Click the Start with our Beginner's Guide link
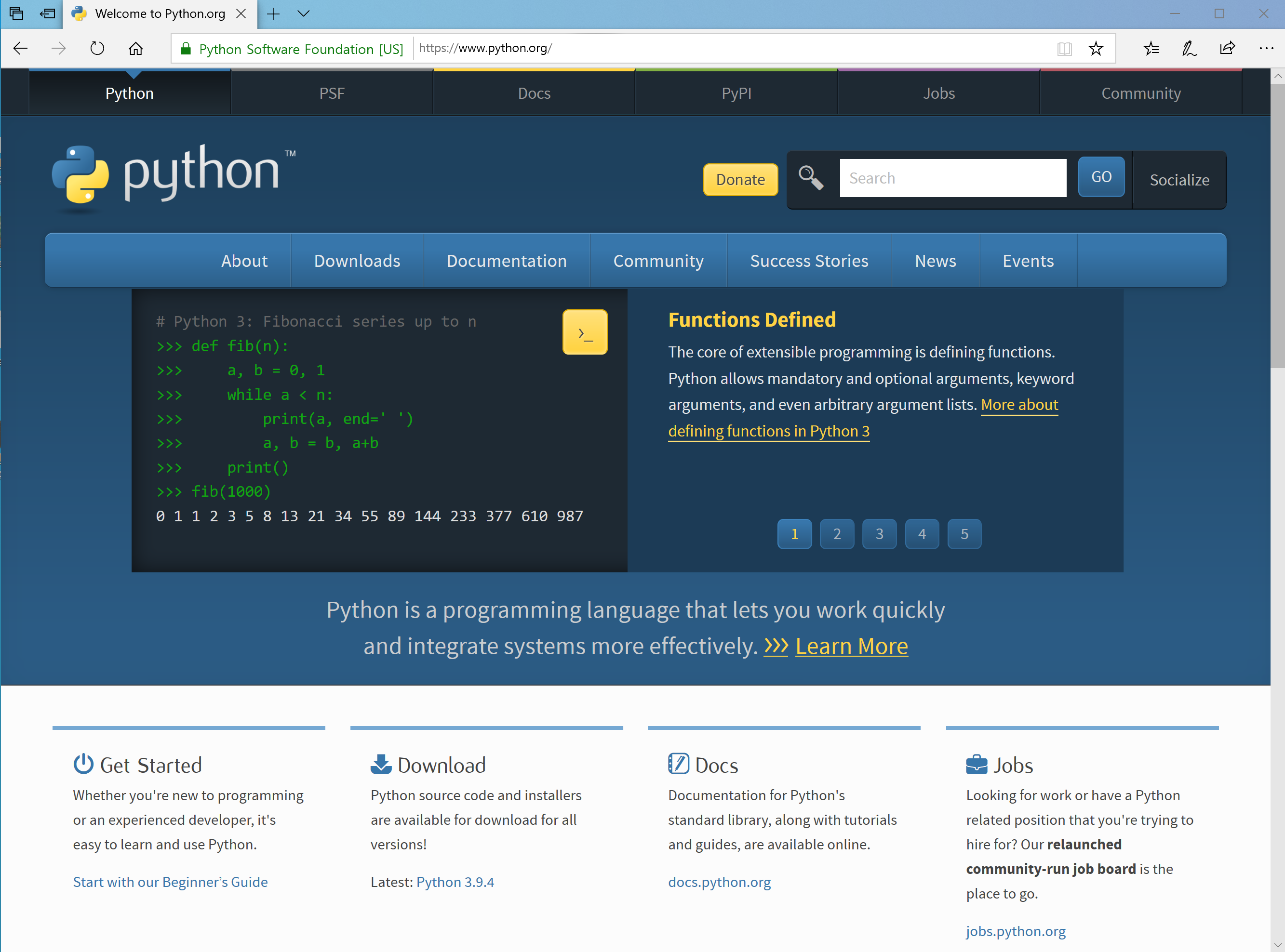Screen dimensions: 1285x952 click(x=170, y=881)
